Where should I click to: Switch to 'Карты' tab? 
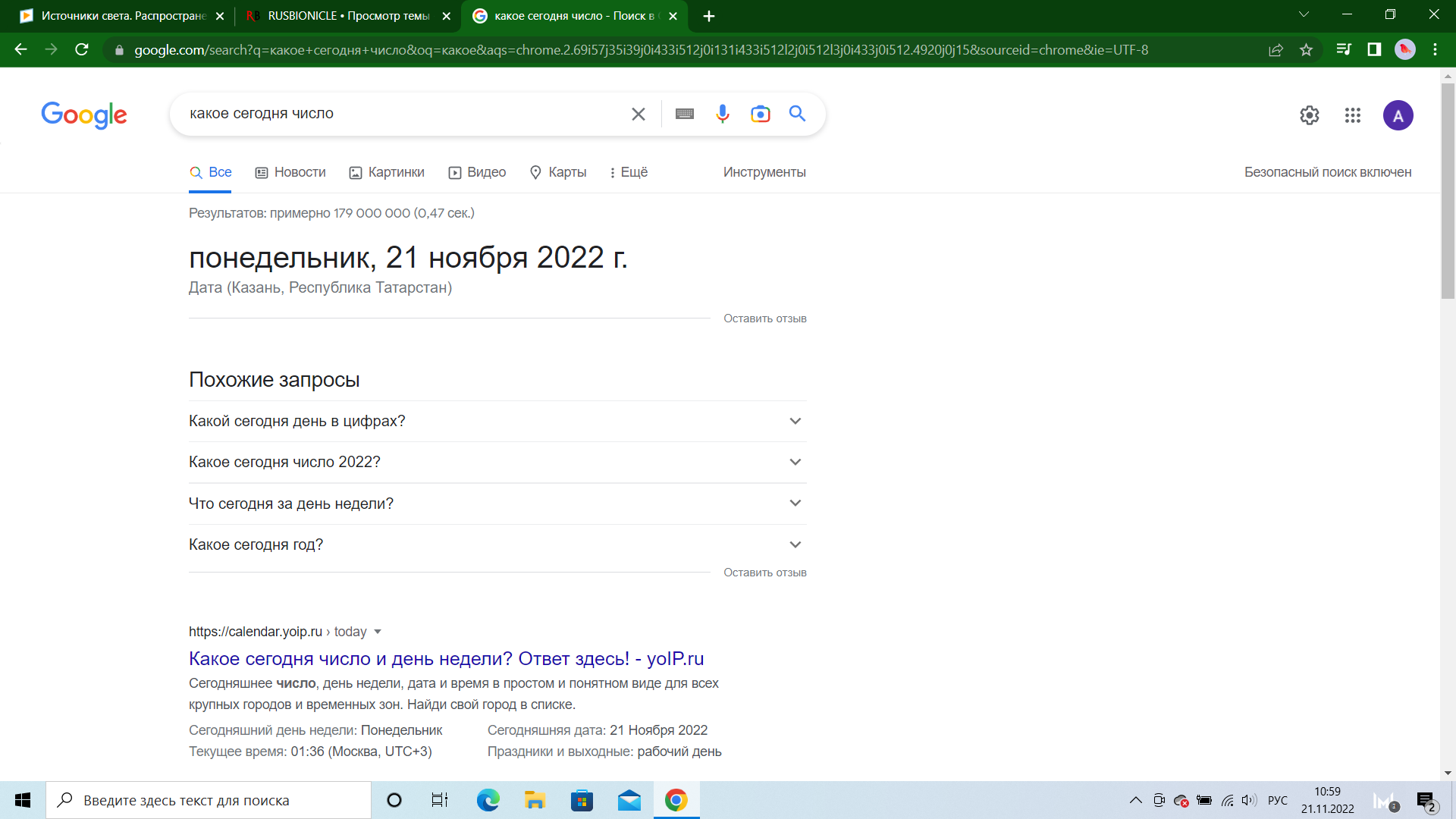(558, 172)
